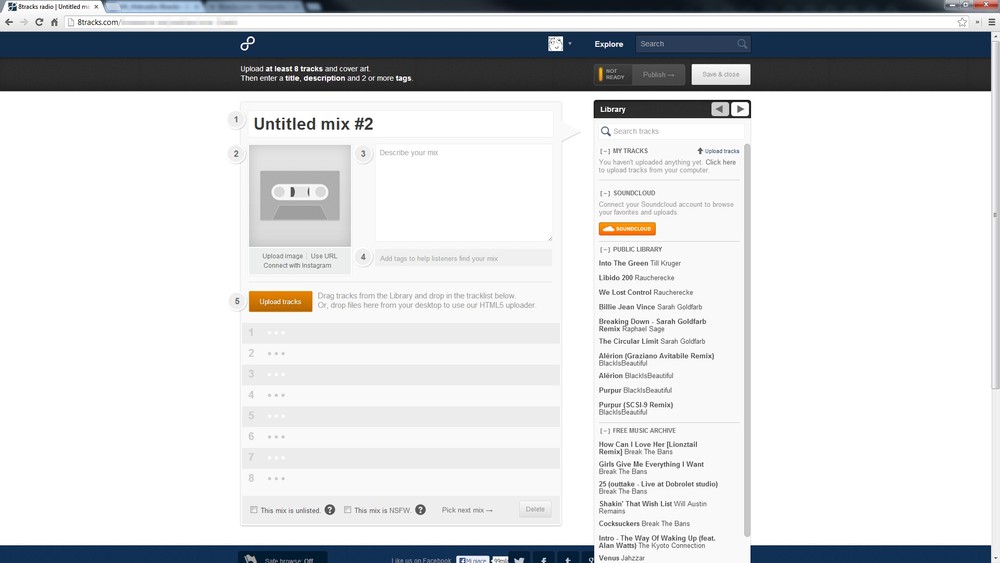This screenshot has width=1000, height=563.
Task: Select track Into The Green by Till Kruger
Action: click(x=640, y=263)
